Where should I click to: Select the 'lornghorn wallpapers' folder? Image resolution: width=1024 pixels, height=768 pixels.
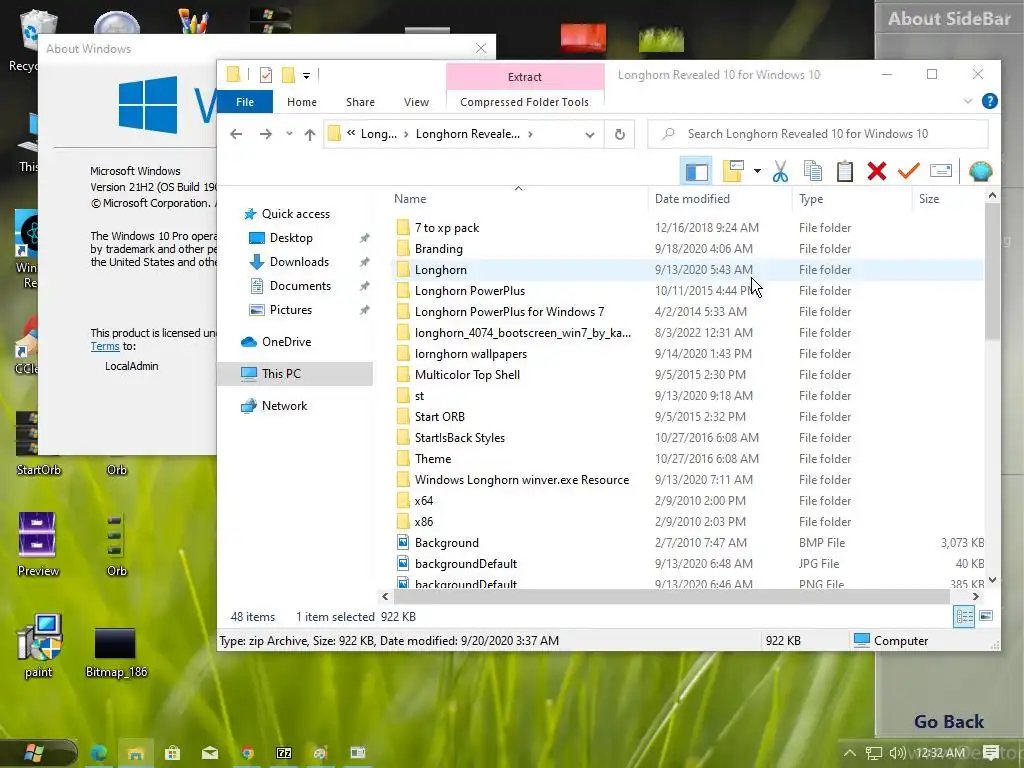(x=470, y=354)
